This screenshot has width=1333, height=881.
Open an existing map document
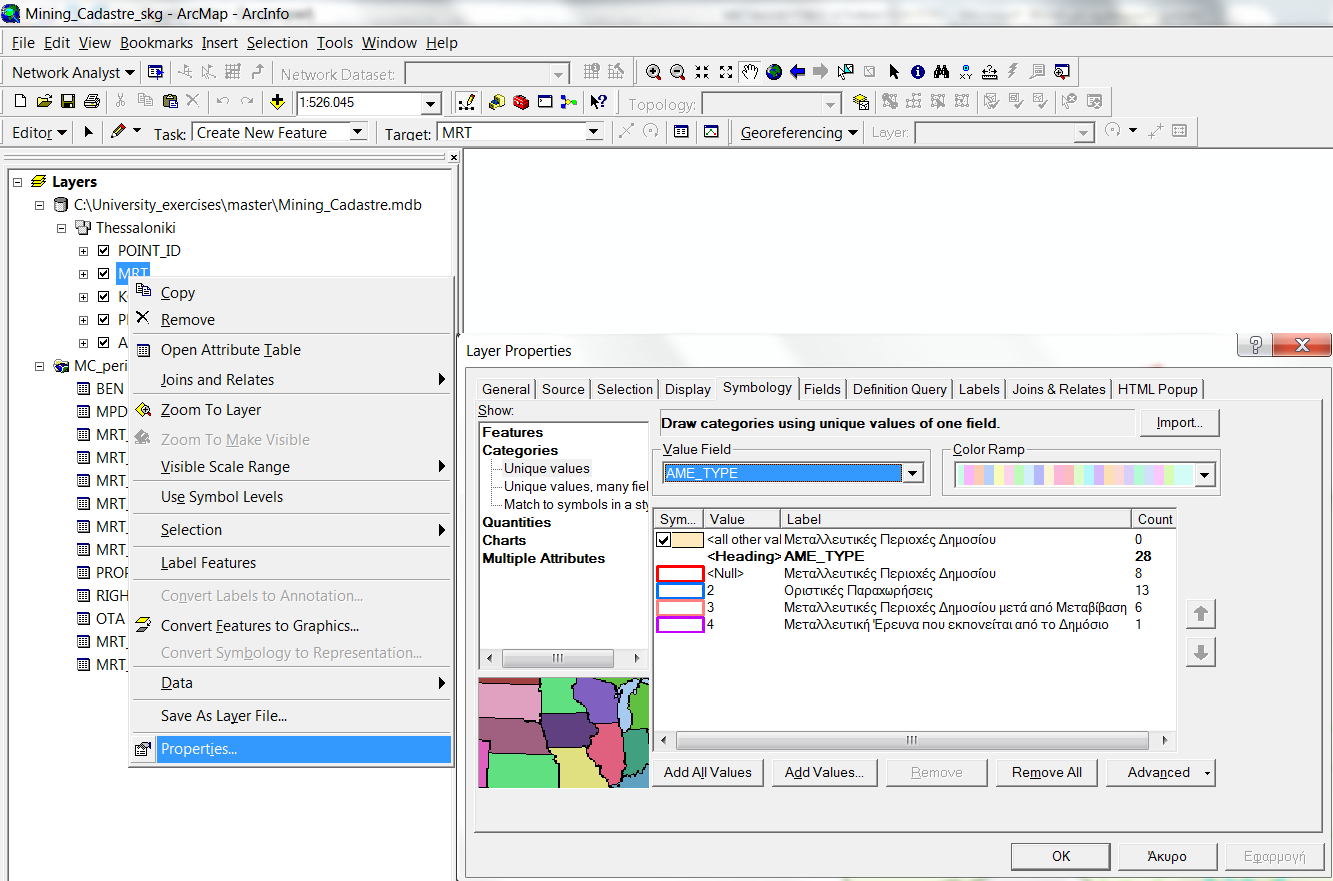[44, 102]
